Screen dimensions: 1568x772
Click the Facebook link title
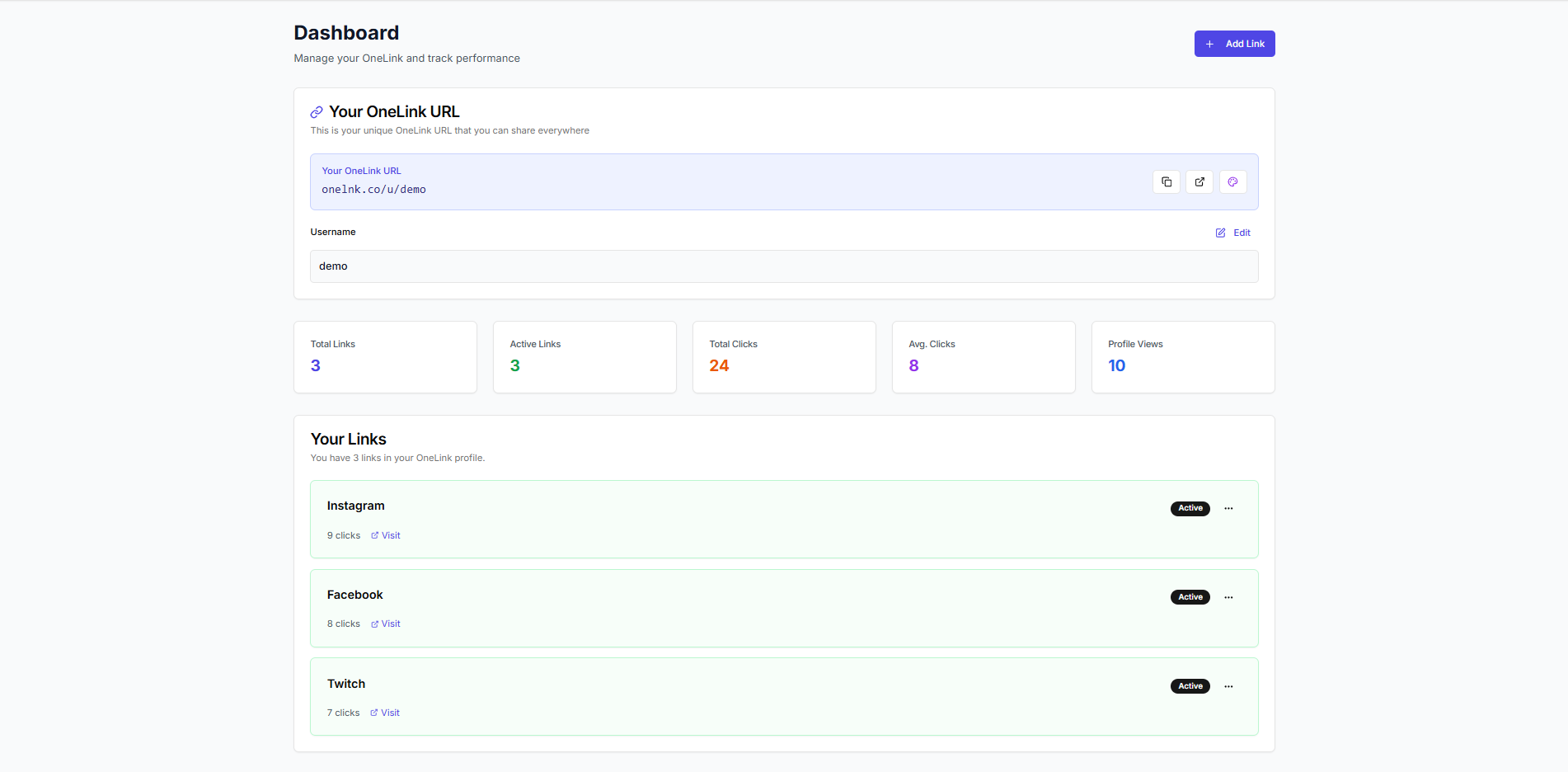click(x=354, y=595)
